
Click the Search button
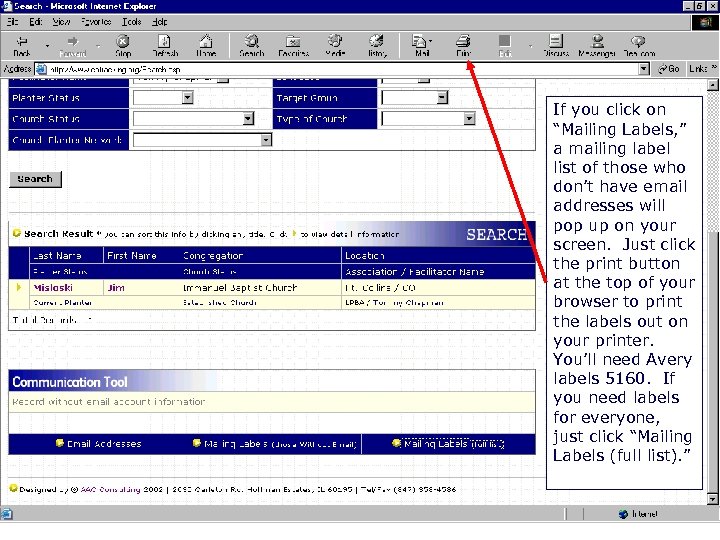click(35, 179)
